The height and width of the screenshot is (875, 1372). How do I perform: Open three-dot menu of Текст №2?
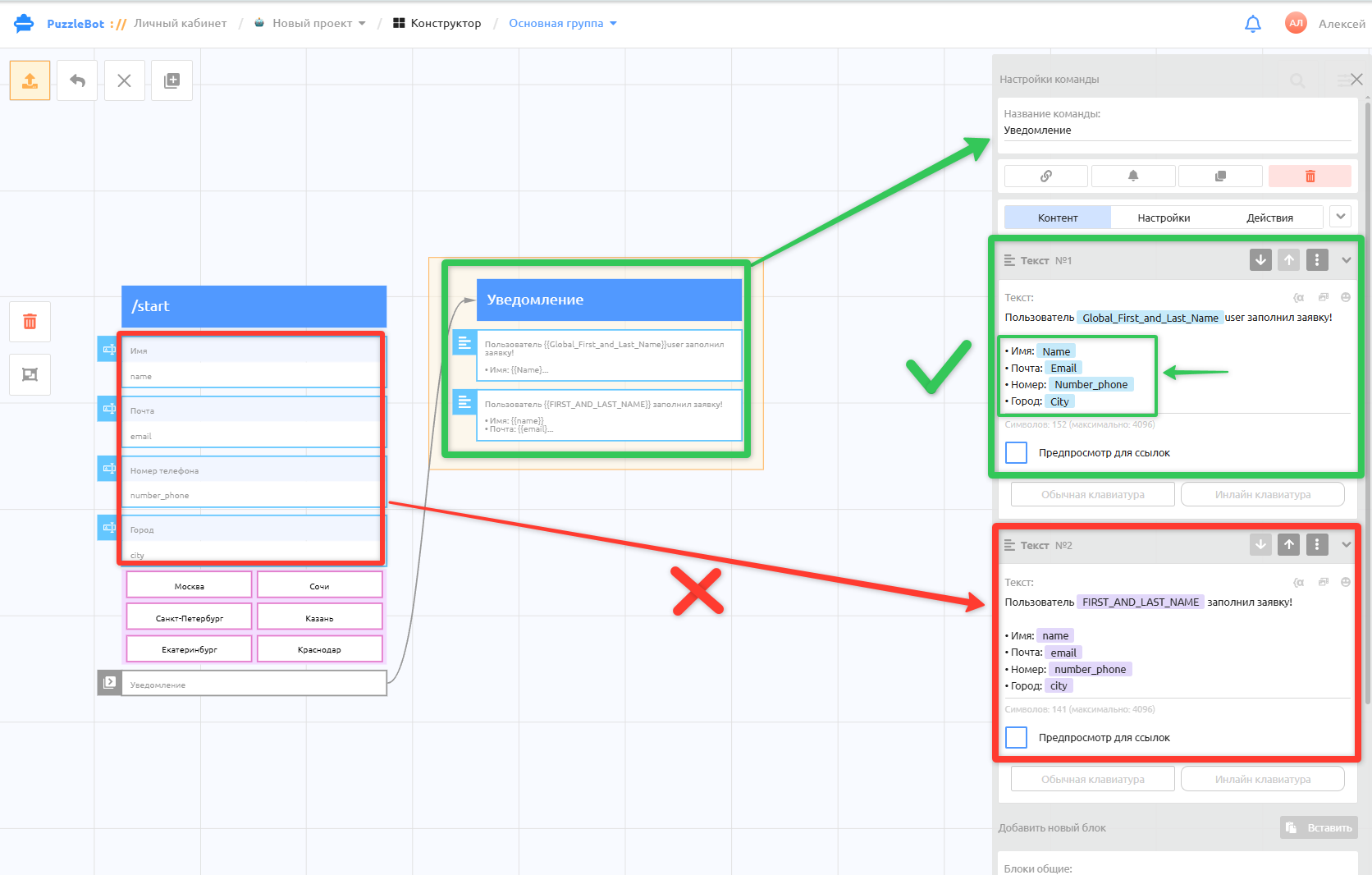tap(1317, 544)
